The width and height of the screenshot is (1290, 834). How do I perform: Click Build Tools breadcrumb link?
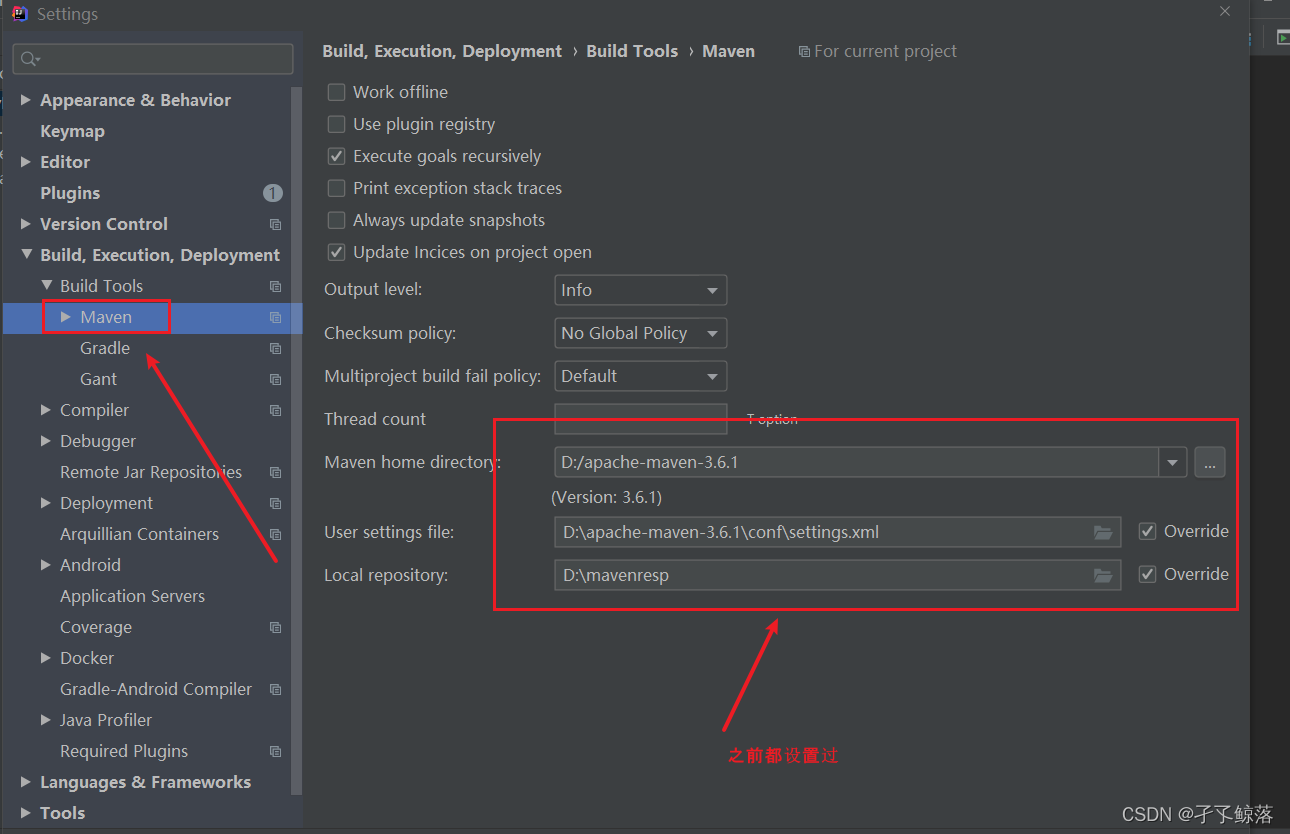[632, 51]
